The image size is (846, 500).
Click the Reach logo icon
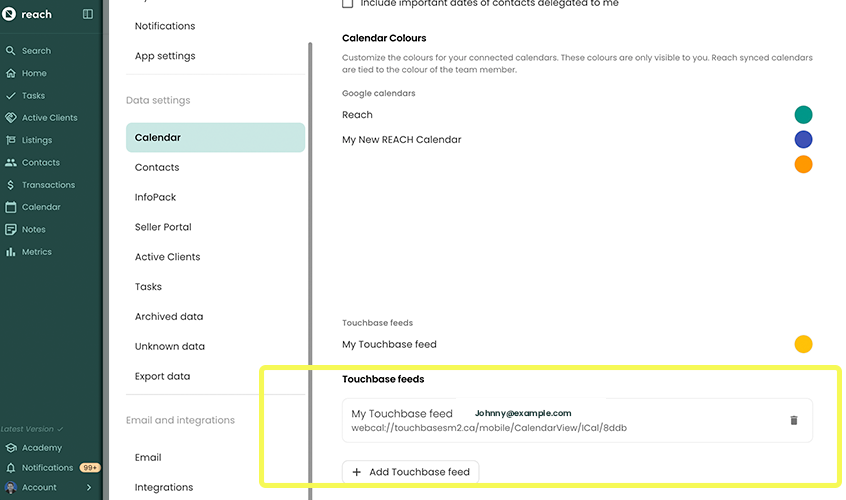(x=10, y=14)
